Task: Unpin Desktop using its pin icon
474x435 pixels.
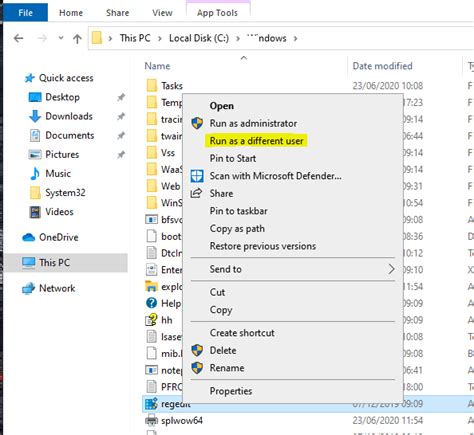Action: click(x=121, y=97)
